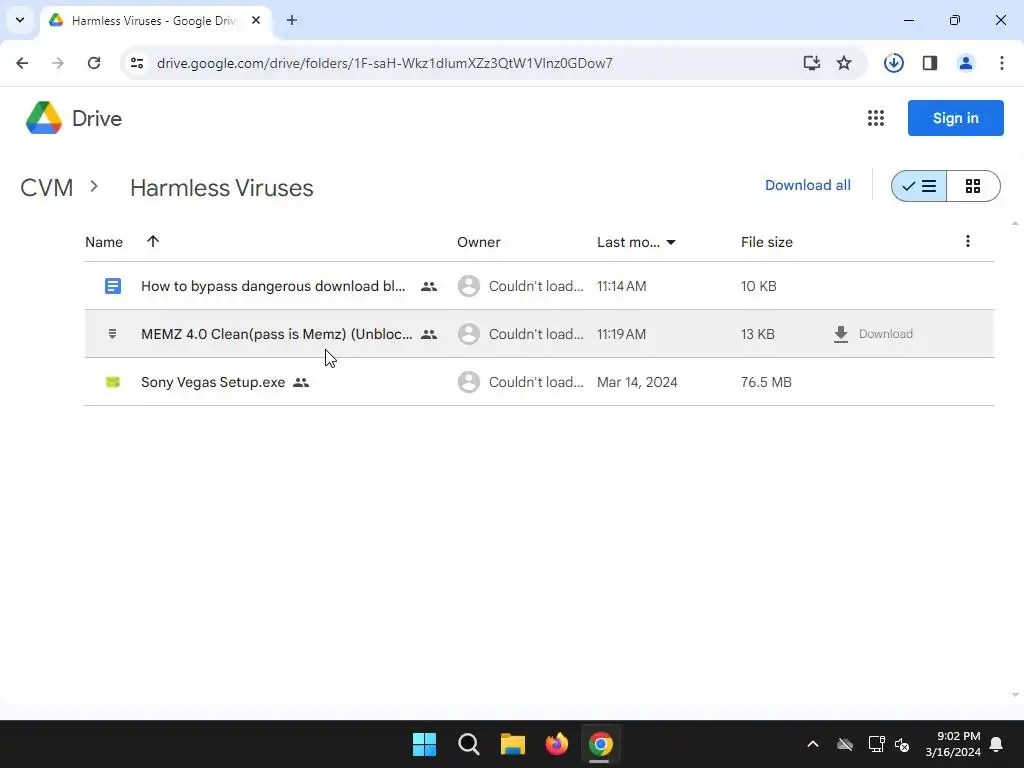Click the 11:14 AM modified time
The height and width of the screenshot is (768, 1024).
point(622,286)
